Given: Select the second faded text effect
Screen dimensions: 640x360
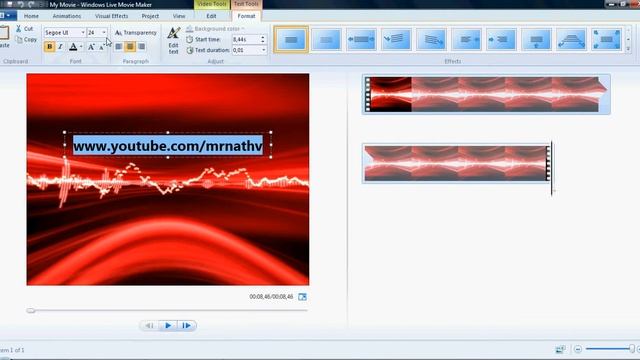Looking at the screenshot, I should (326, 40).
